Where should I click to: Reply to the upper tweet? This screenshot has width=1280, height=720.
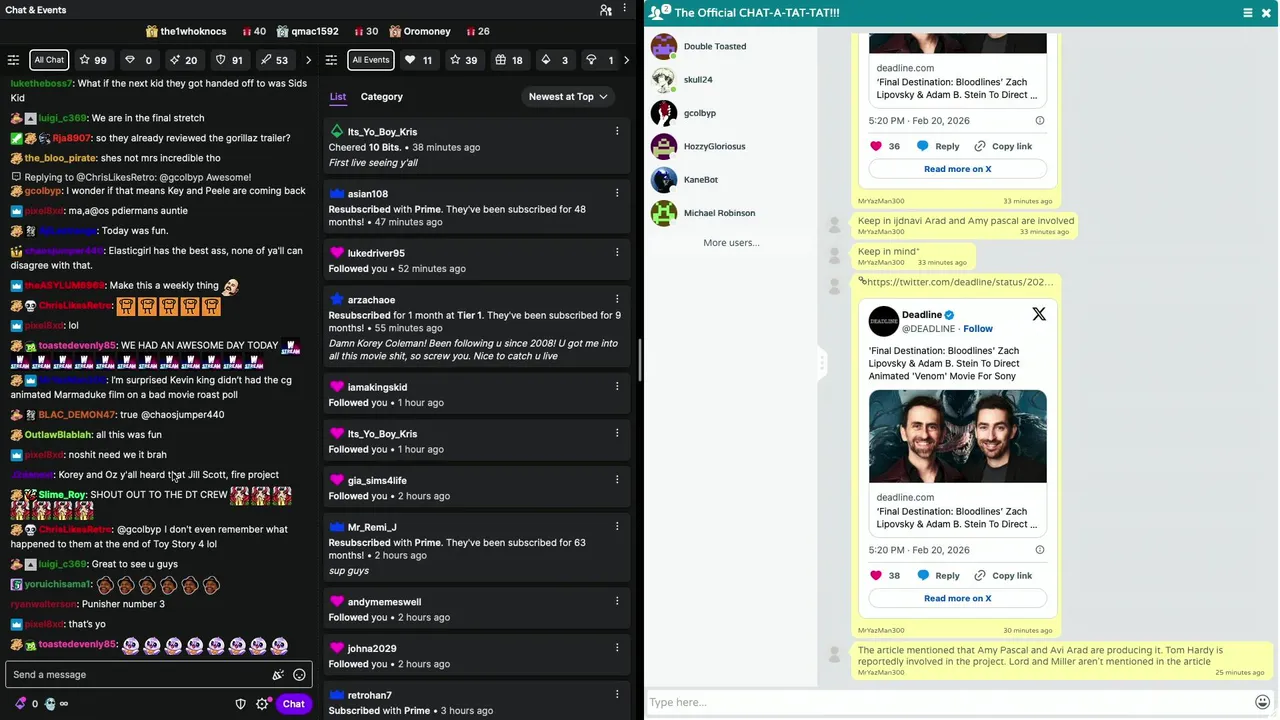[938, 146]
